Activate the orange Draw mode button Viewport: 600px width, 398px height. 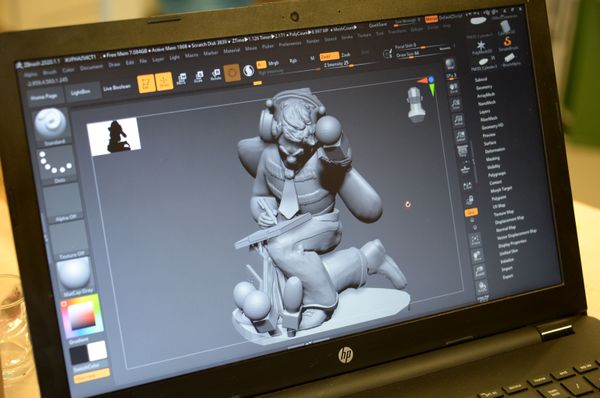(x=164, y=81)
